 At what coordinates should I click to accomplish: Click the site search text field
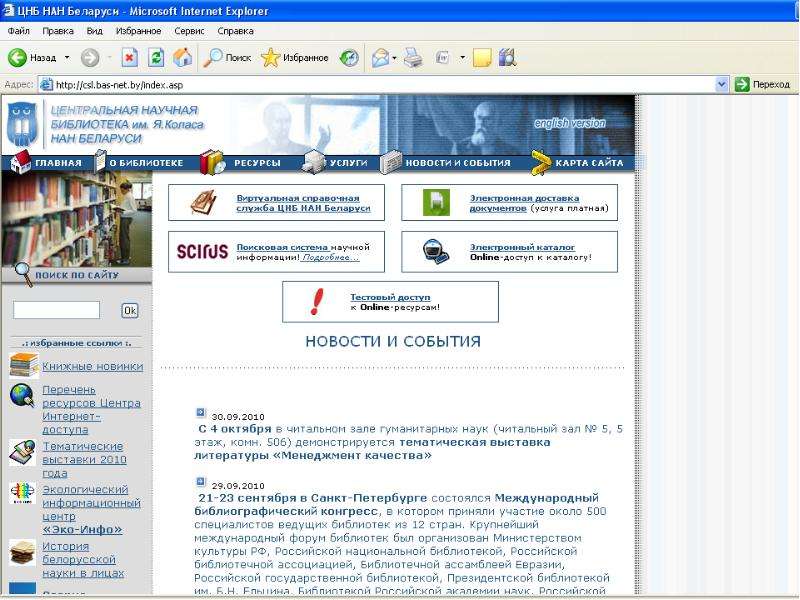pos(57,310)
